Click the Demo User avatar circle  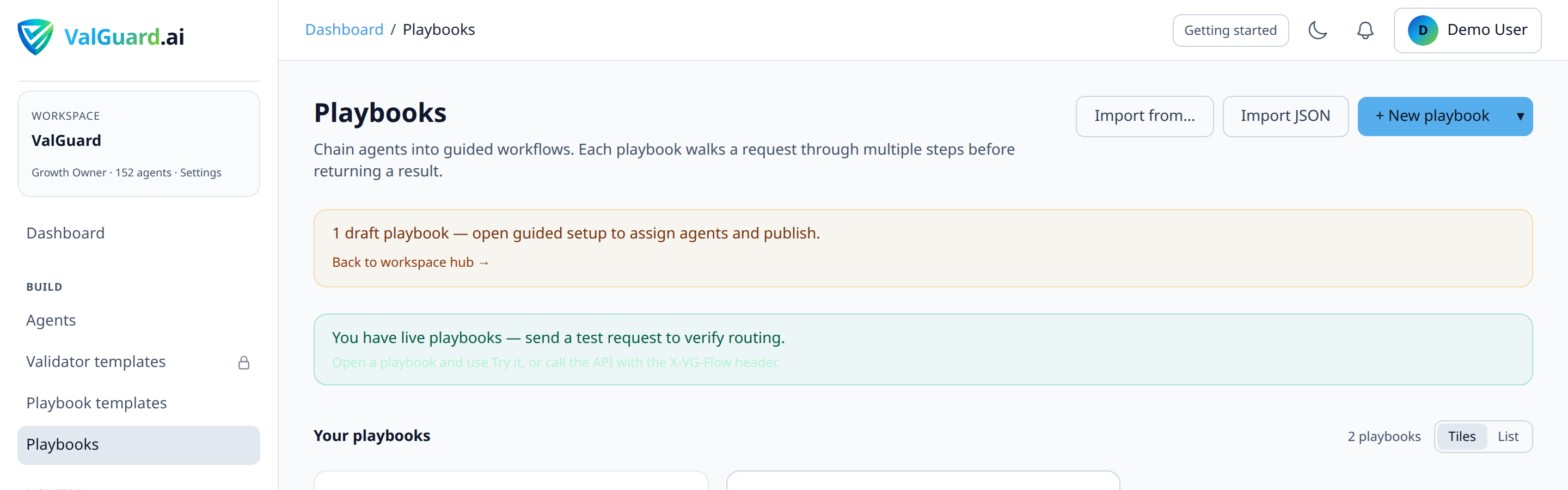pos(1422,30)
